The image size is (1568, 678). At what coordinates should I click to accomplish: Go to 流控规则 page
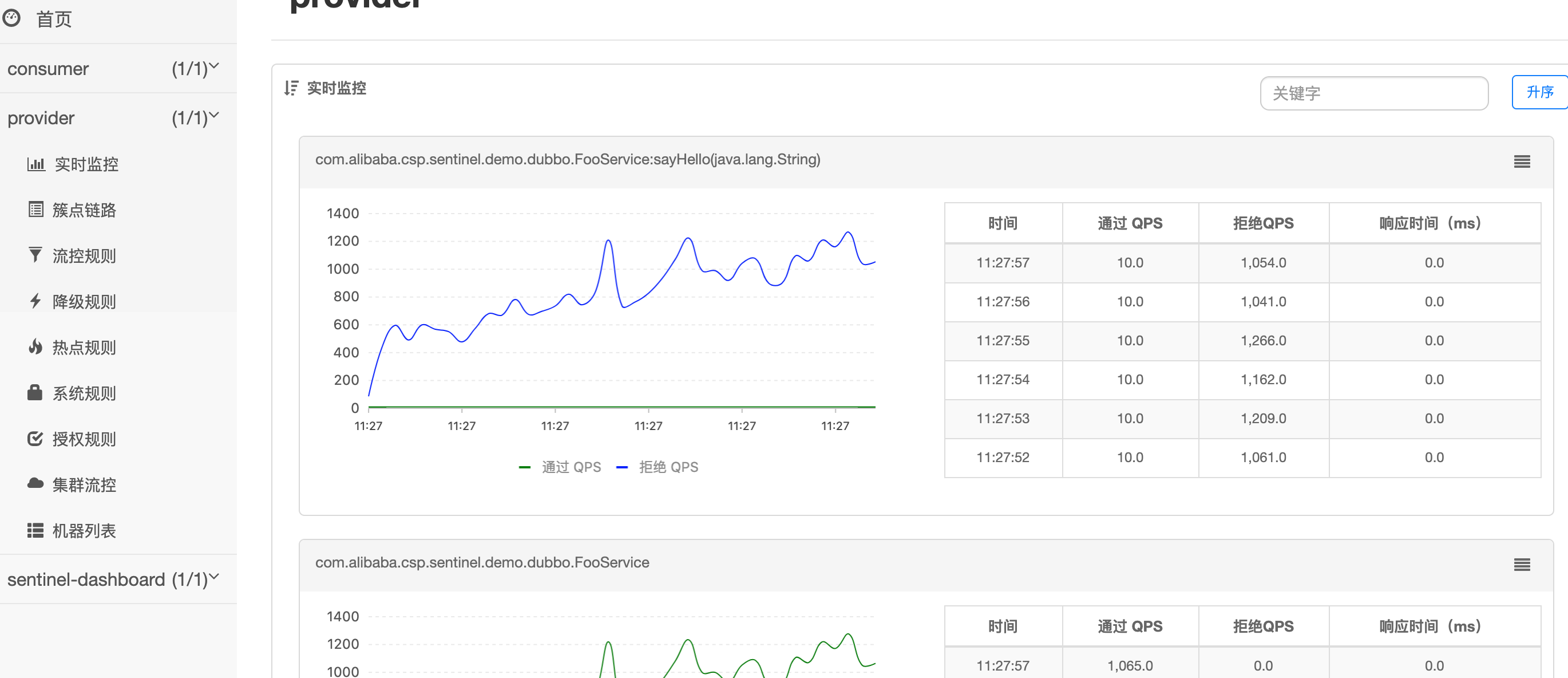coord(84,256)
